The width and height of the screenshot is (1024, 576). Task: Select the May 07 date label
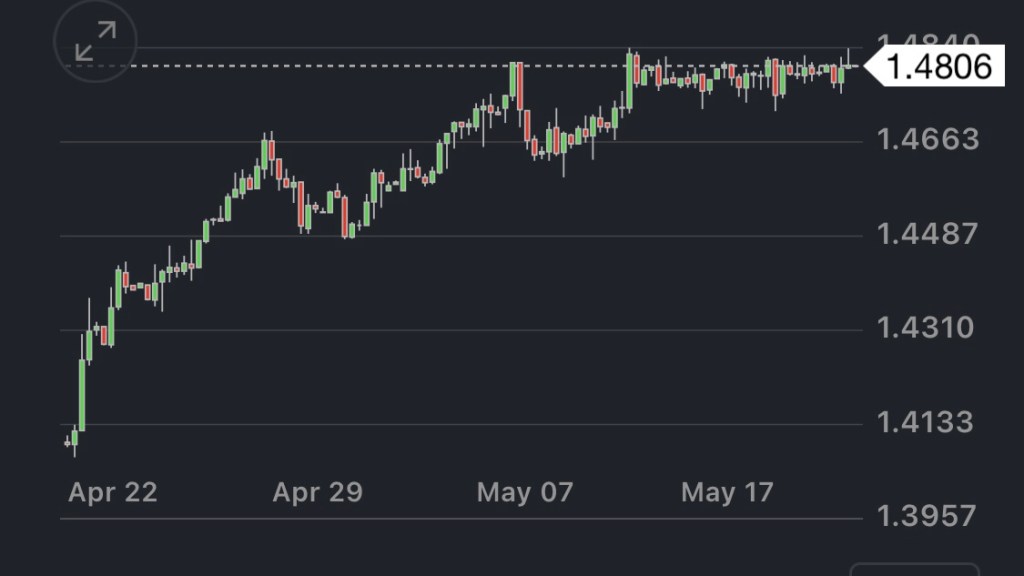[x=525, y=492]
